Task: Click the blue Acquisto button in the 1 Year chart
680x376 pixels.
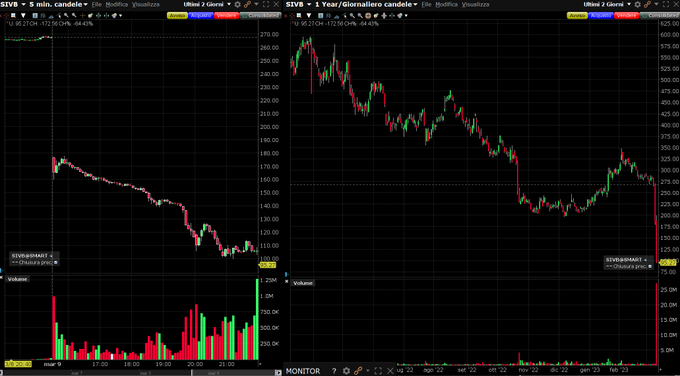Action: (x=601, y=16)
